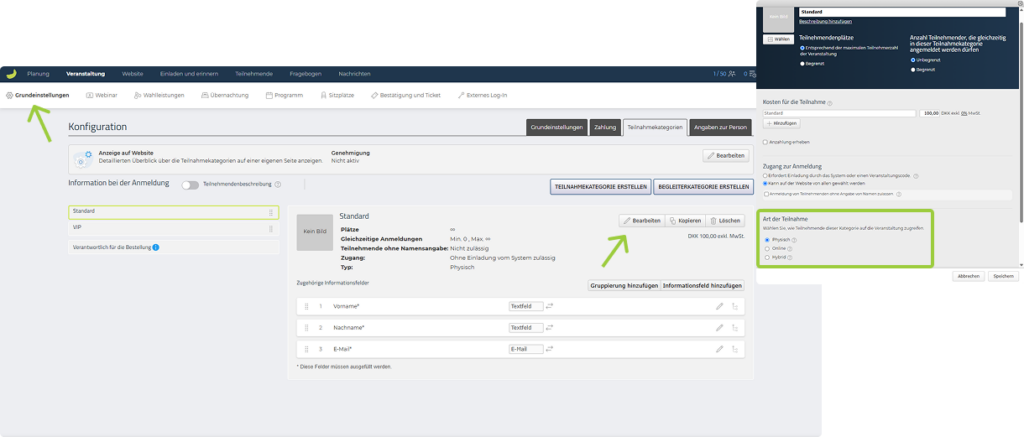Click BEGLEITERKATEGORIE ERSTELLEN button

(703, 186)
